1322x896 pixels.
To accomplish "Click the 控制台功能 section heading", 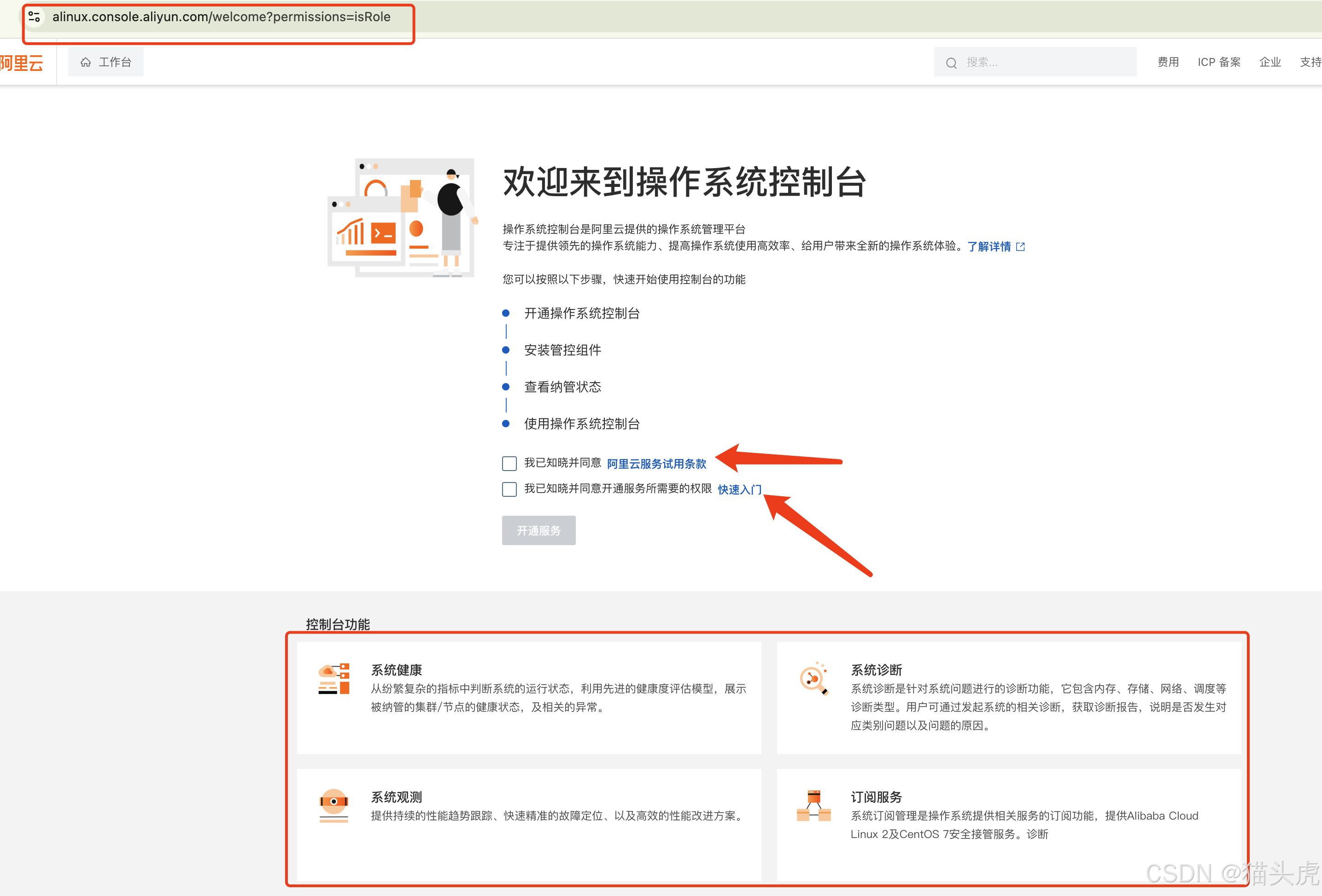I will (x=338, y=624).
